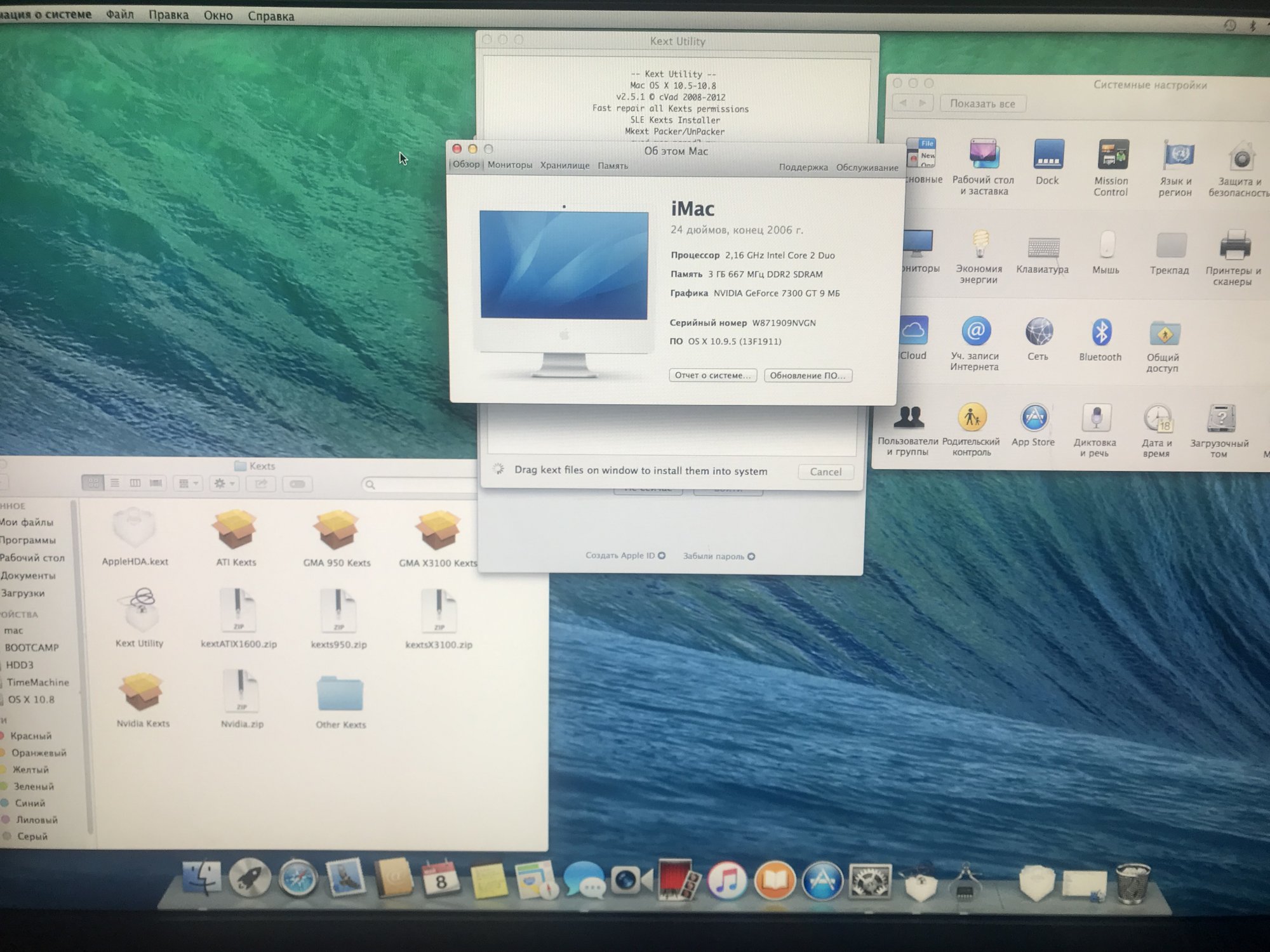
Task: Select kextsX3100.zip archive
Action: [439, 619]
